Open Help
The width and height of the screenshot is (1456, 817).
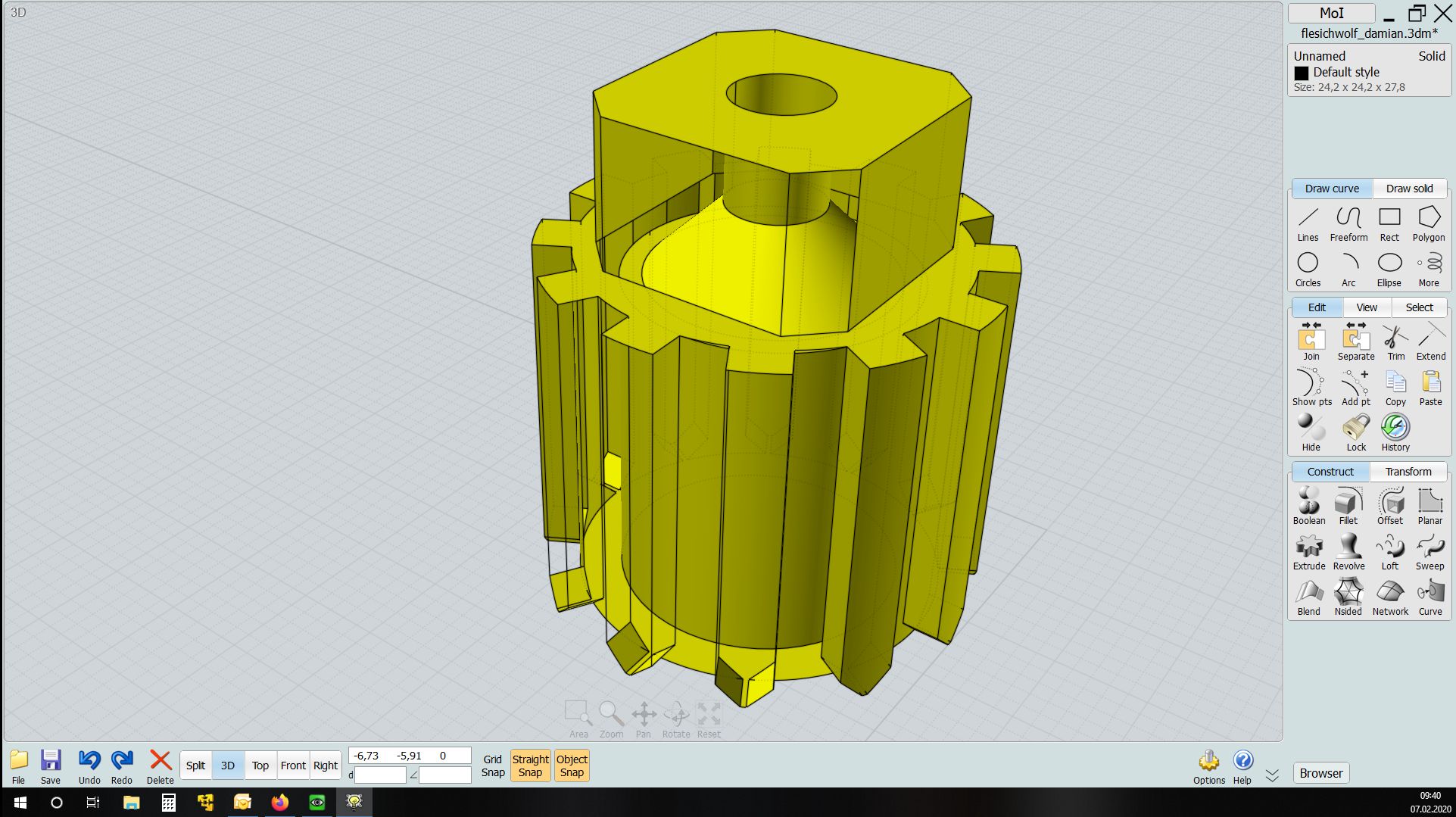click(x=1242, y=766)
